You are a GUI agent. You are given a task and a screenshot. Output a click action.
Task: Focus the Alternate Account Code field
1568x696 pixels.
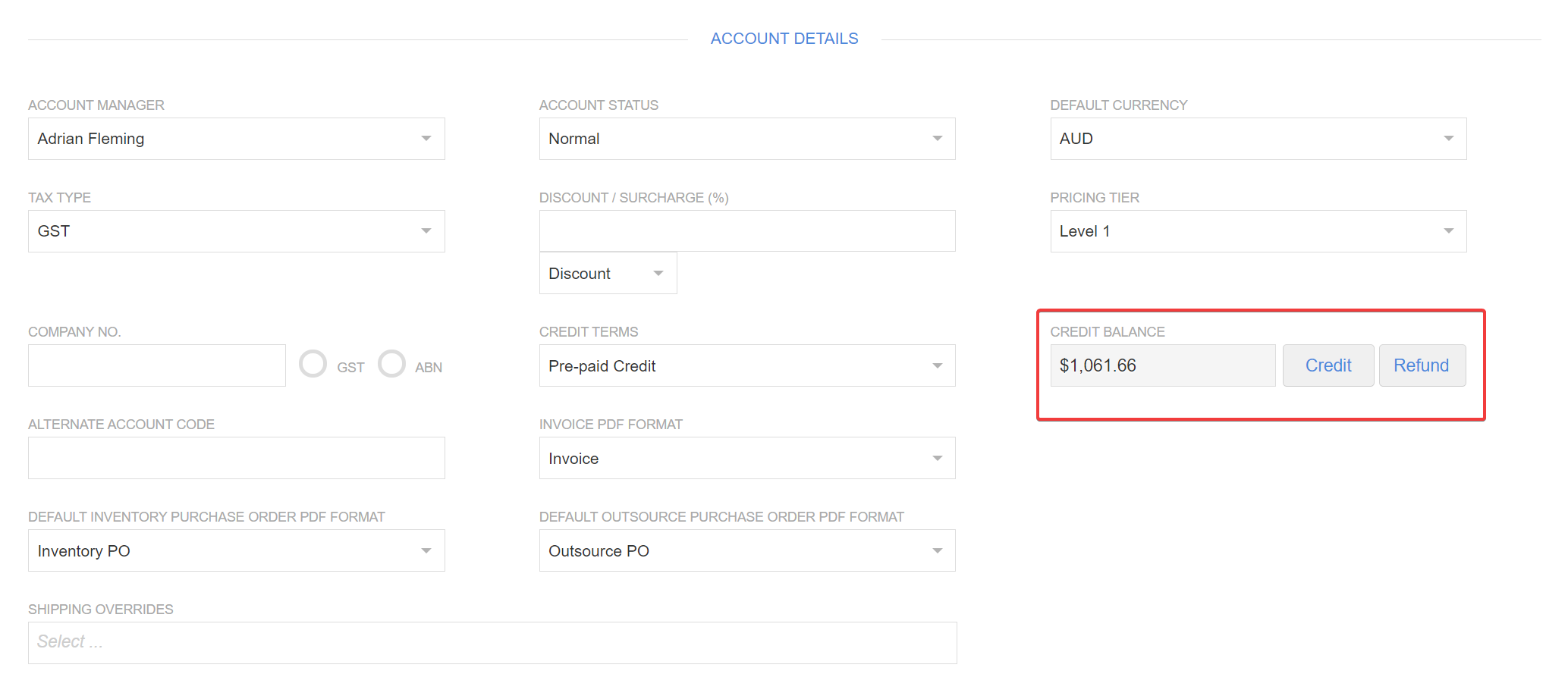click(236, 458)
